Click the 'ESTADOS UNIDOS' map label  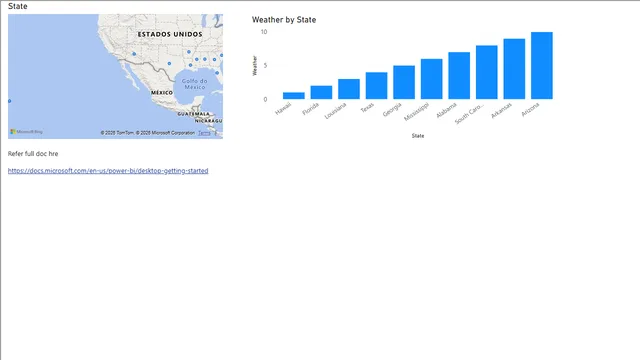(x=170, y=34)
